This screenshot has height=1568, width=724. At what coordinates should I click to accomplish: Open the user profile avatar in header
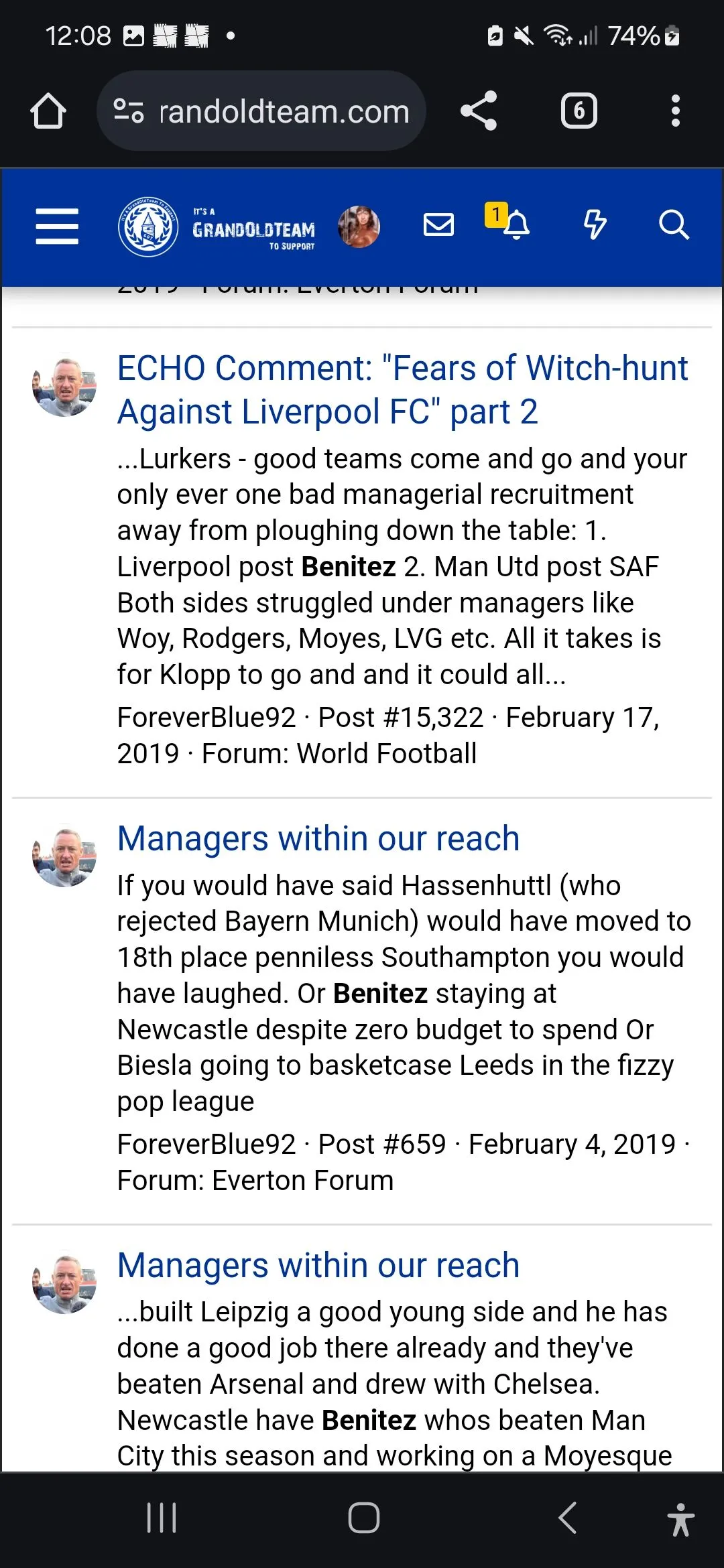[359, 226]
